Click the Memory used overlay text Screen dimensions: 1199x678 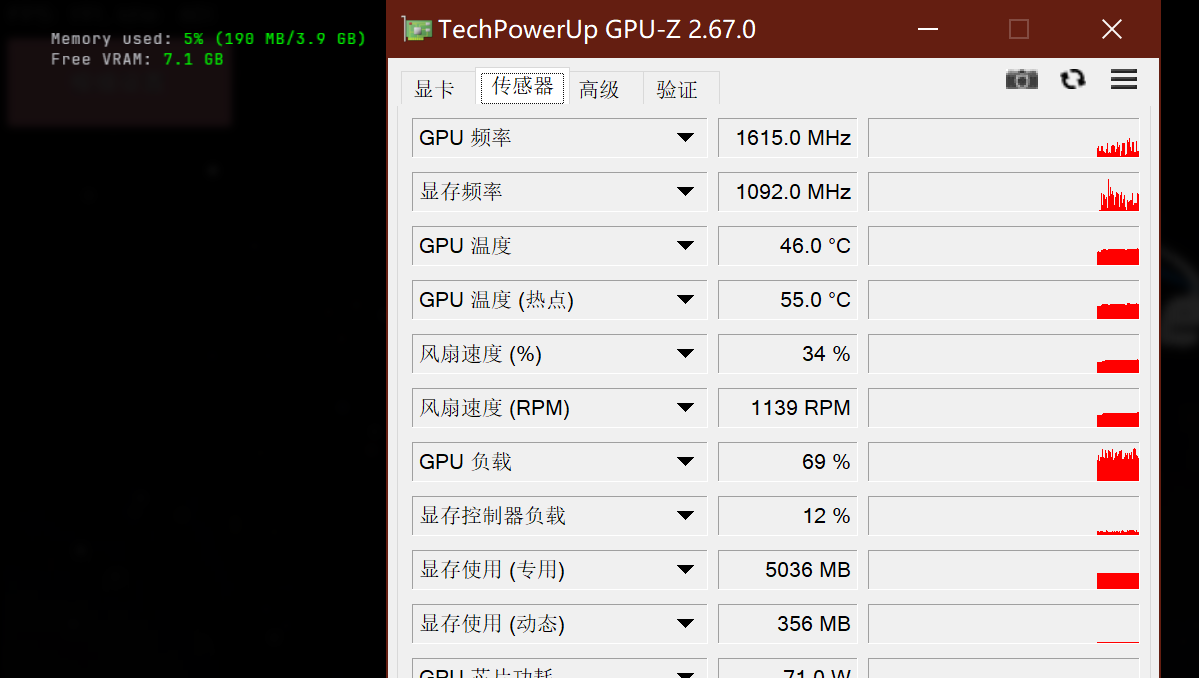(208, 38)
